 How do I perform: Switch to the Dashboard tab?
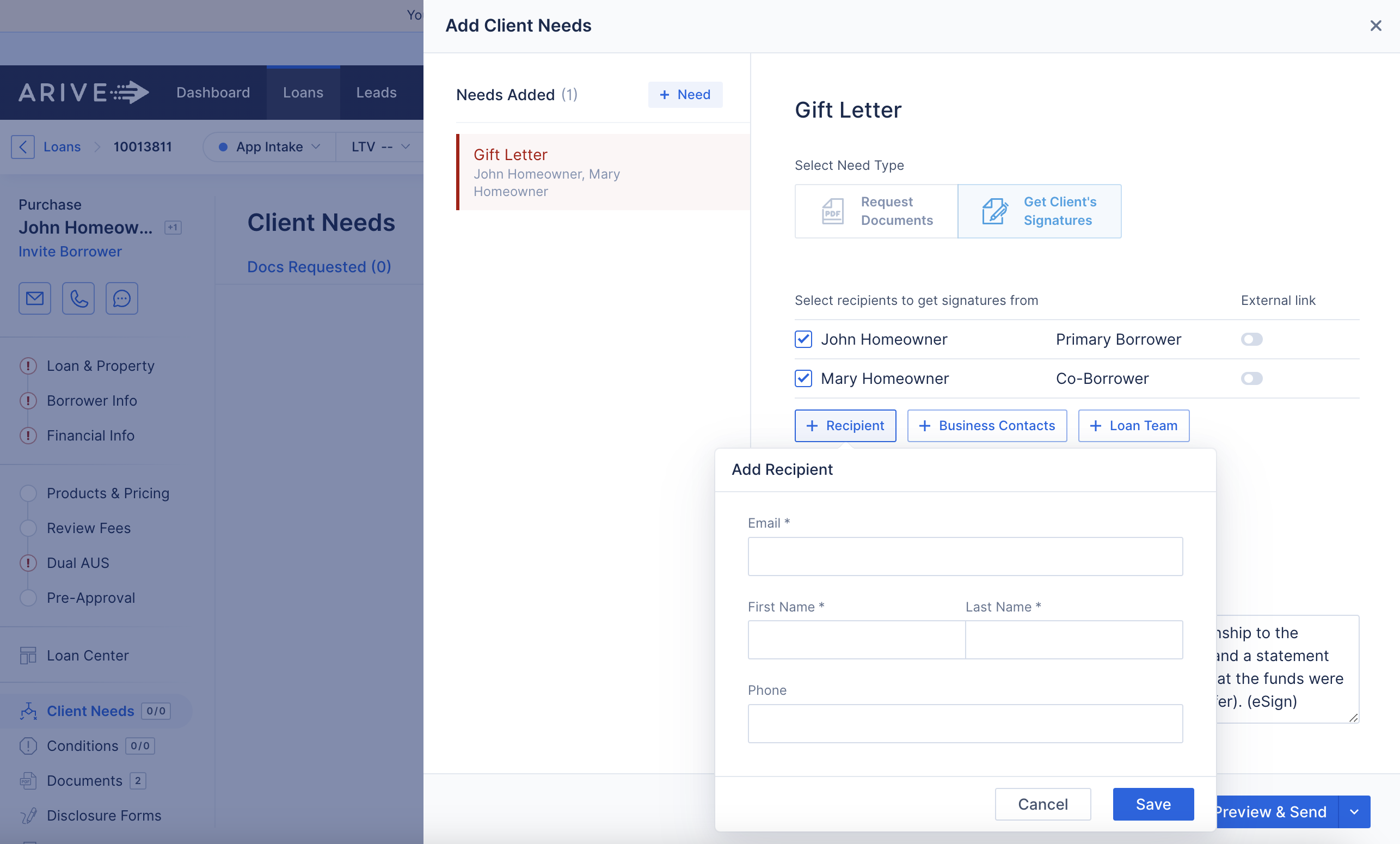point(213,93)
